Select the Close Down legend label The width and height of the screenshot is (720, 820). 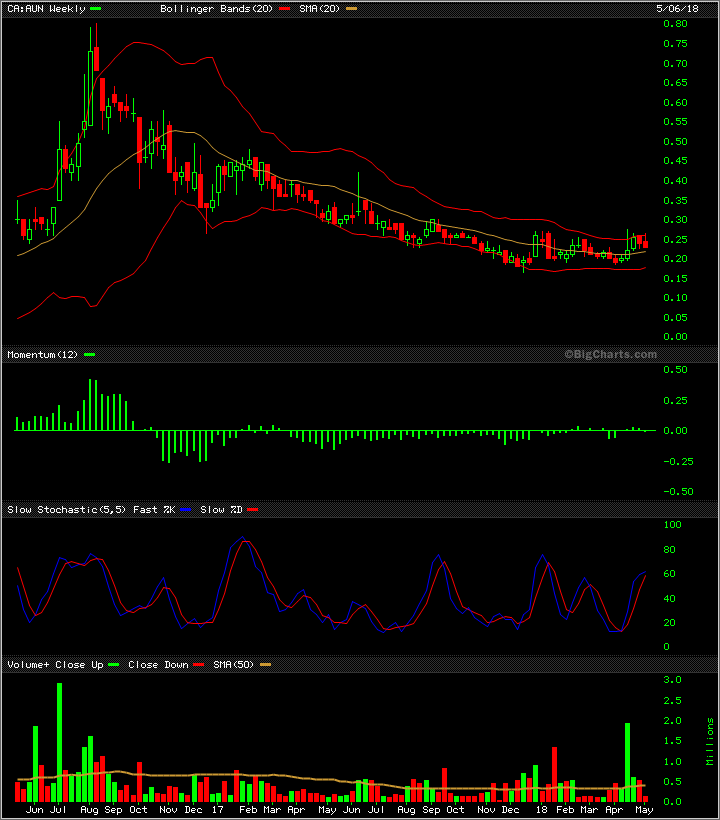[158, 665]
